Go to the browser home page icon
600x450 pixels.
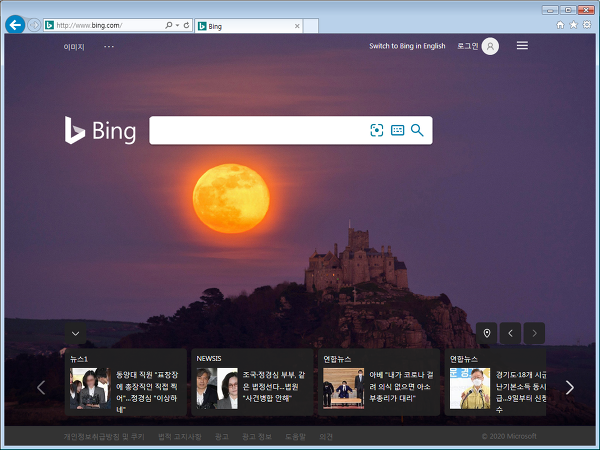[x=560, y=25]
